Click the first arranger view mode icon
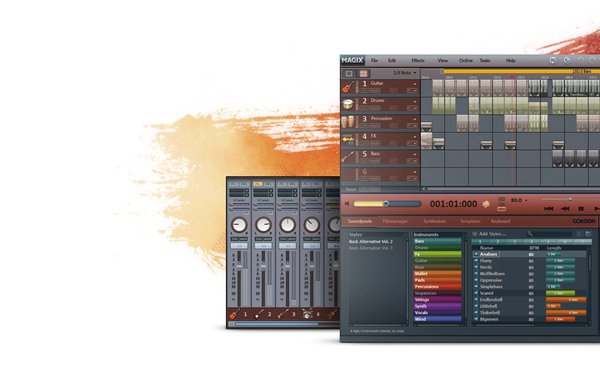The height and width of the screenshot is (367, 600). [x=349, y=73]
